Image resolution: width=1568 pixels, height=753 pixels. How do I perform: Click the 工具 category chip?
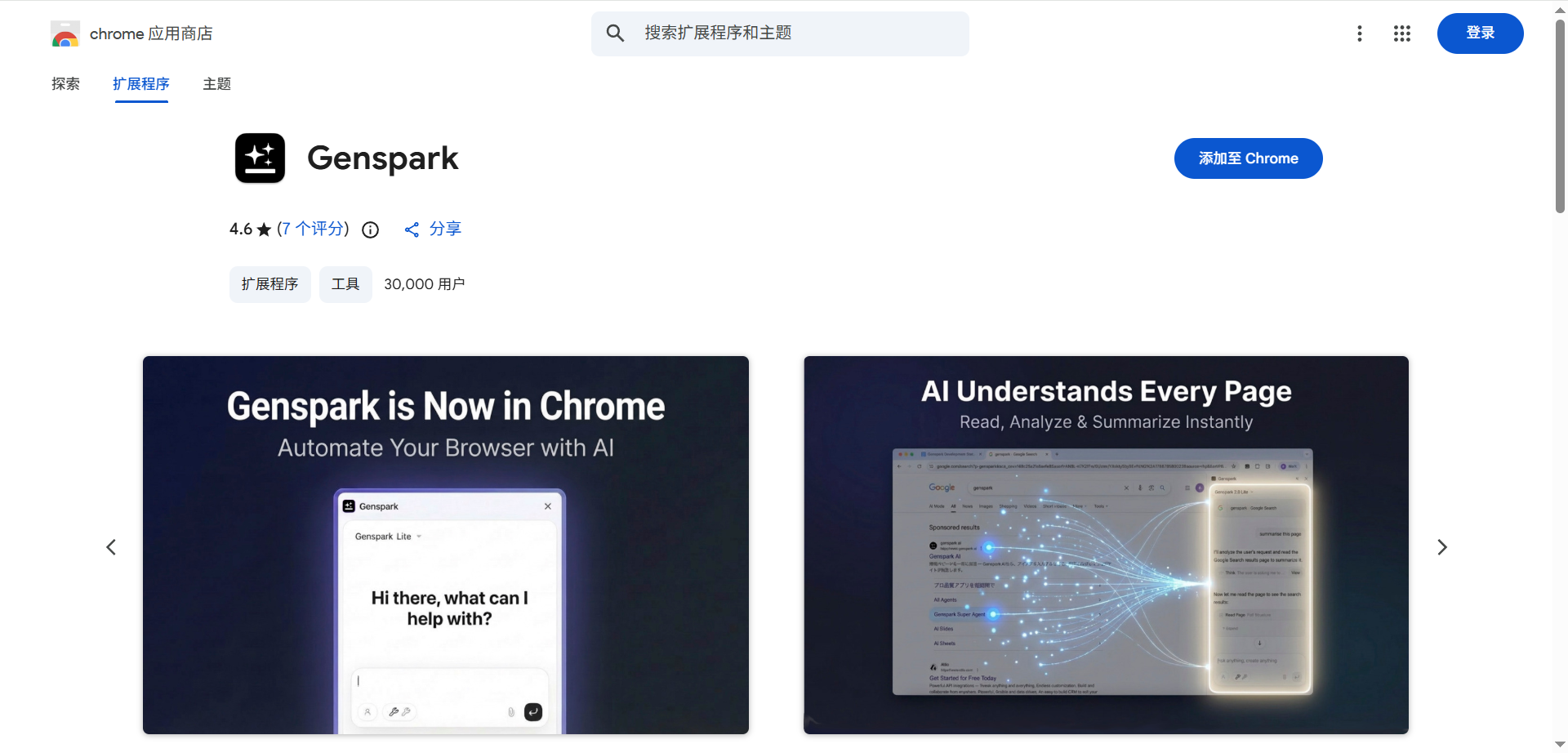345,284
